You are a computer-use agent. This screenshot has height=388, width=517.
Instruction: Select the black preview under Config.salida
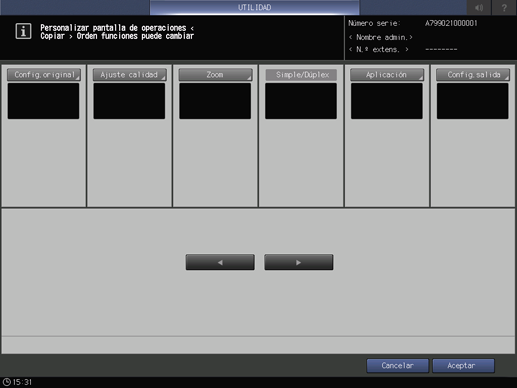[x=473, y=101]
